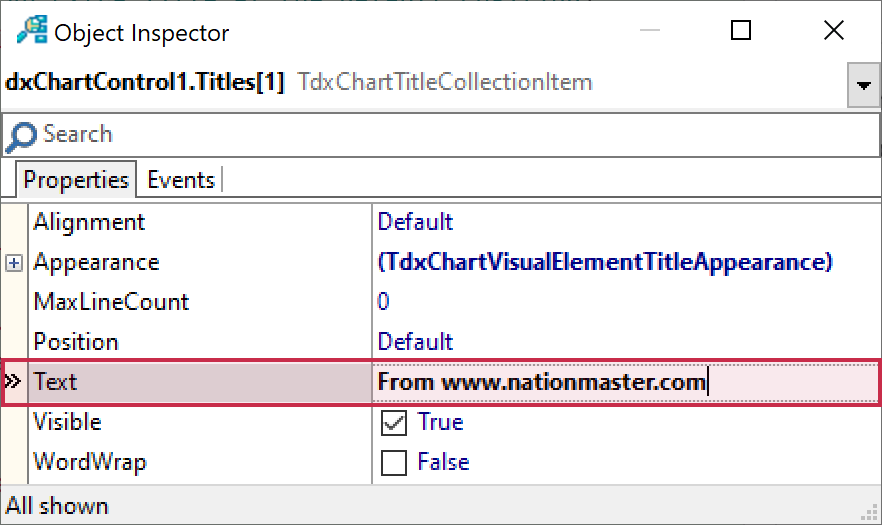Click in the Search field
The image size is (882, 525).
(x=440, y=135)
